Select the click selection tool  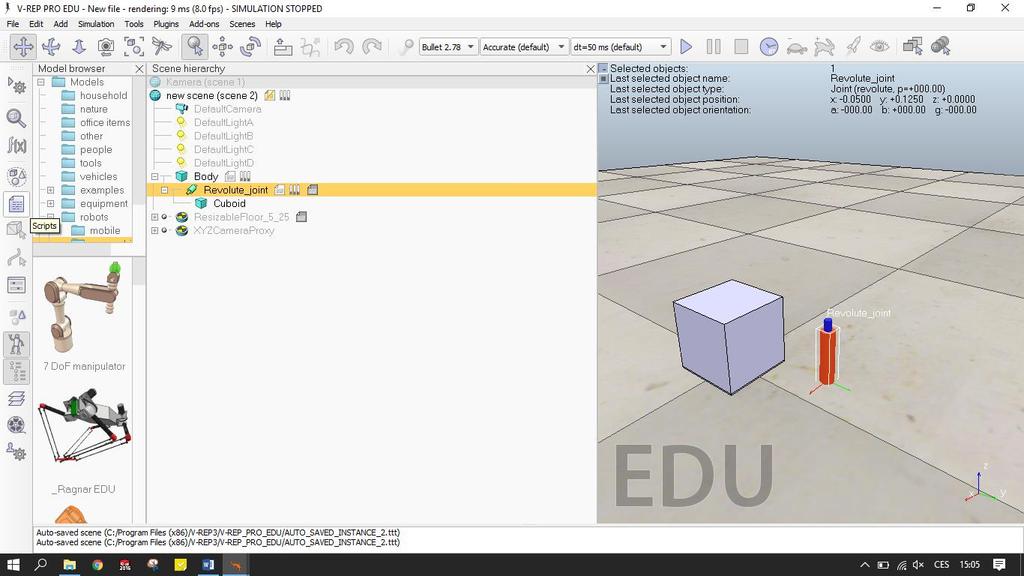(194, 46)
